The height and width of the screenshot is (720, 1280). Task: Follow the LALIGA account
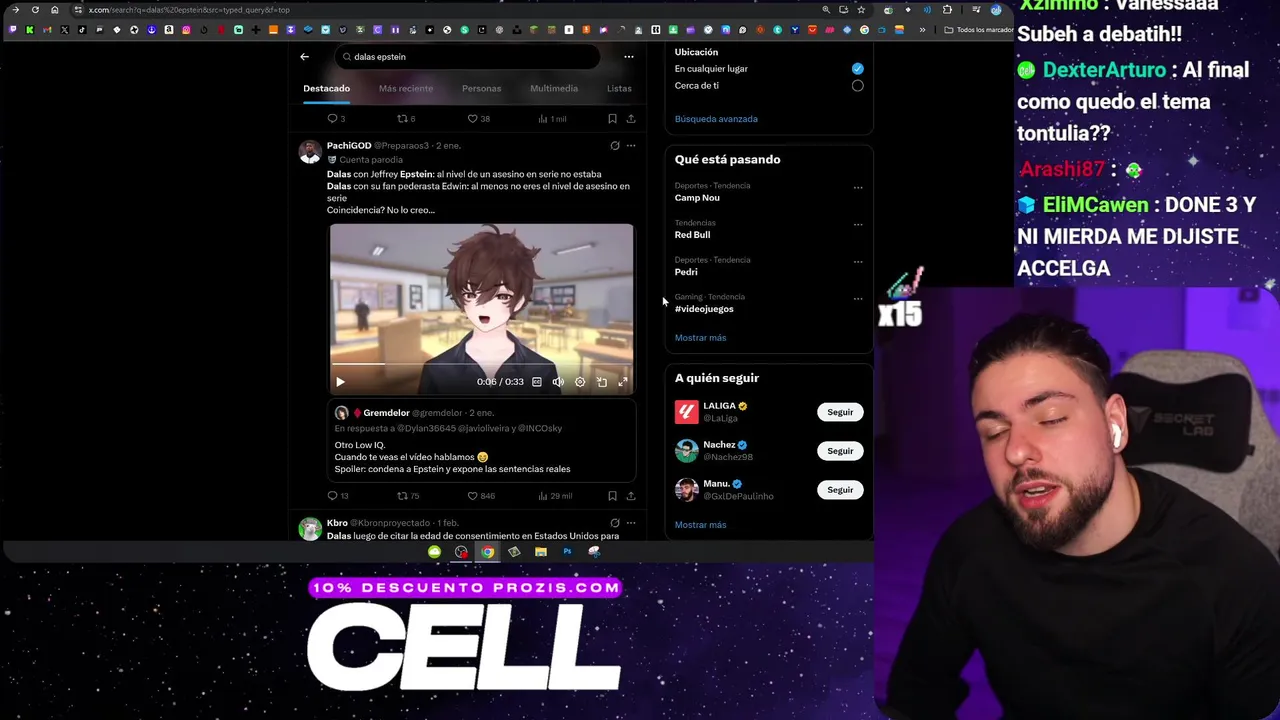click(x=840, y=412)
